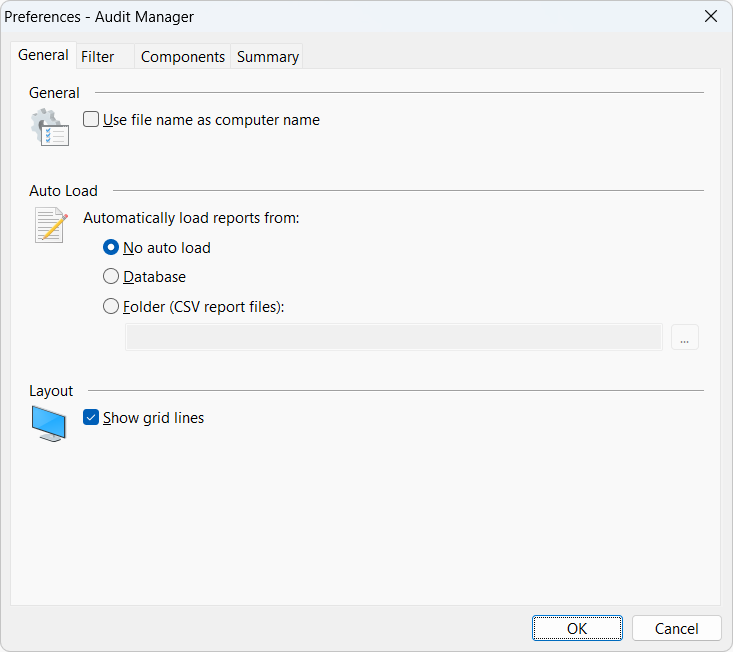Select the General tab
The image size is (733, 652).
click(x=44, y=56)
